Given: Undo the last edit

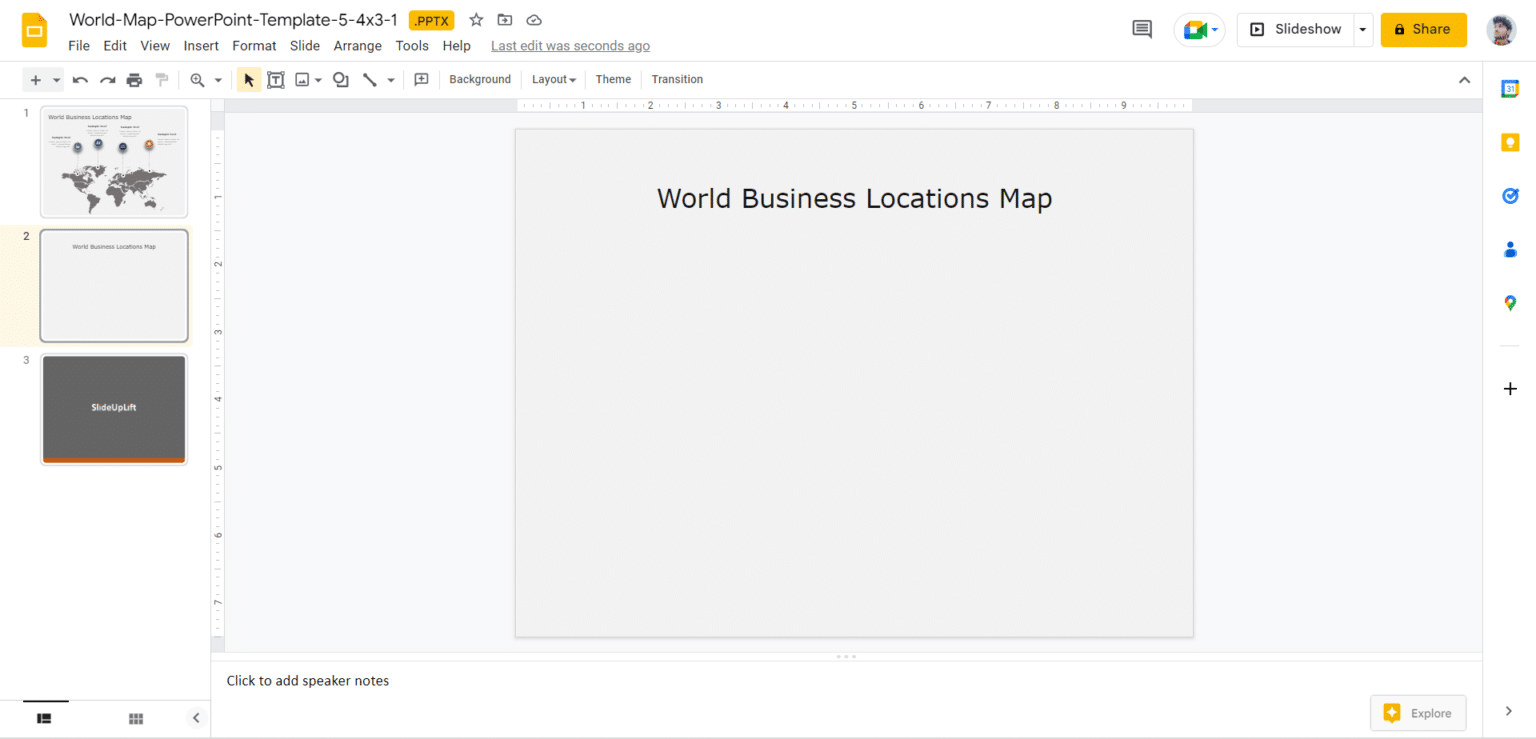Looking at the screenshot, I should 80,79.
